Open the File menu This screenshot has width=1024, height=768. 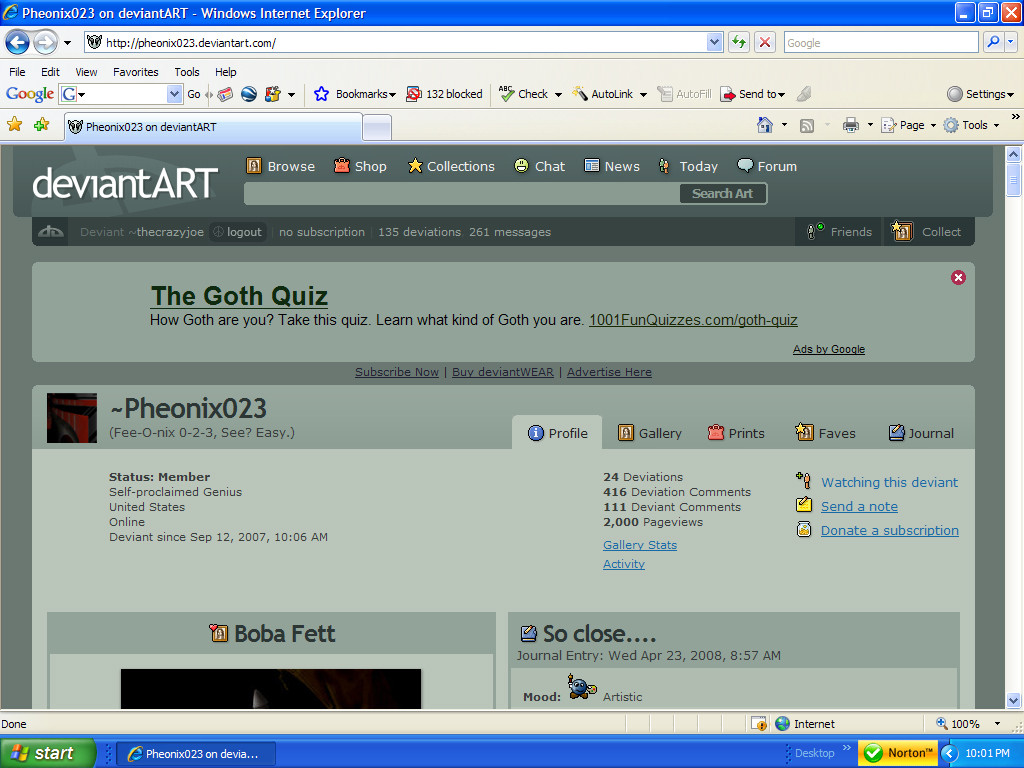(x=17, y=72)
